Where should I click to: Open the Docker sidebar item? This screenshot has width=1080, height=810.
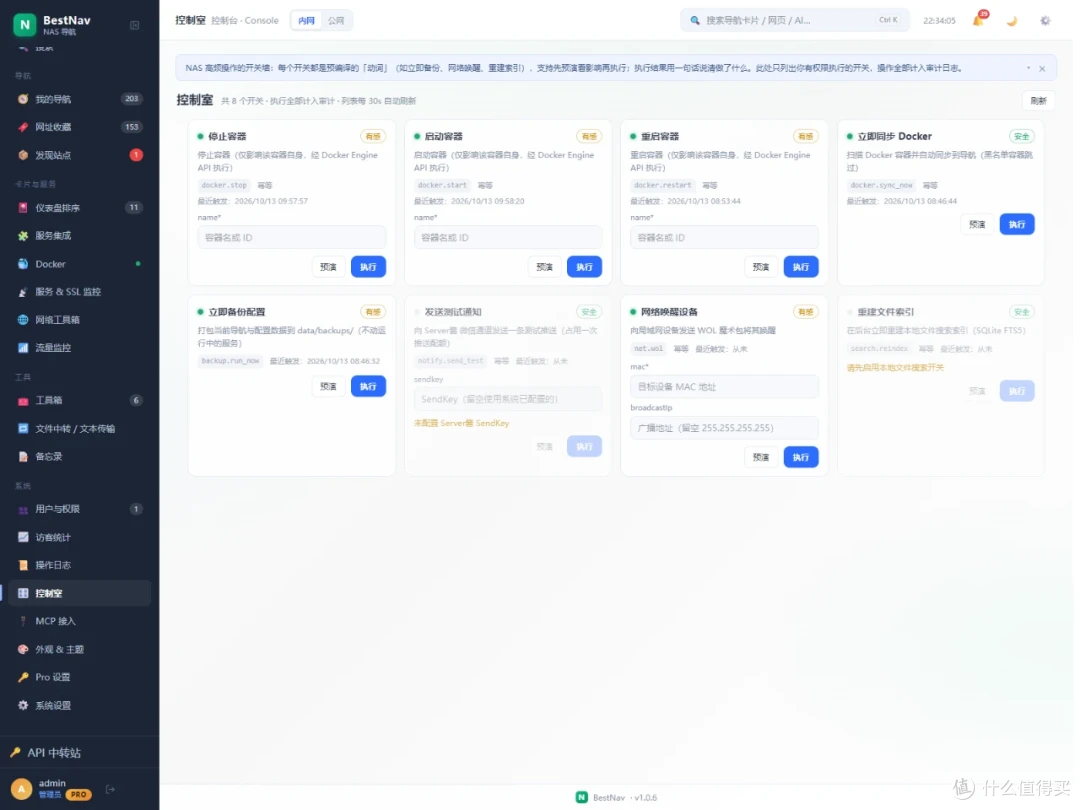(x=80, y=264)
